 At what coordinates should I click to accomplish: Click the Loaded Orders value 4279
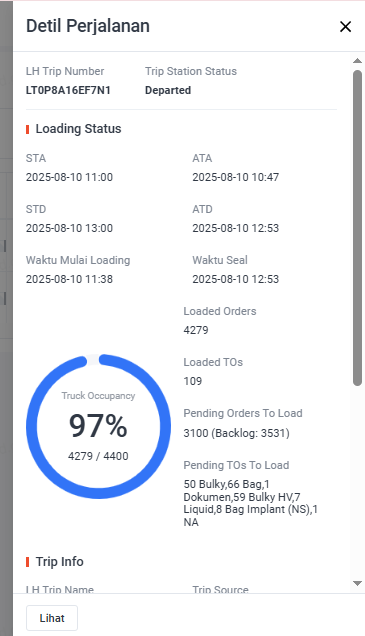(x=196, y=330)
